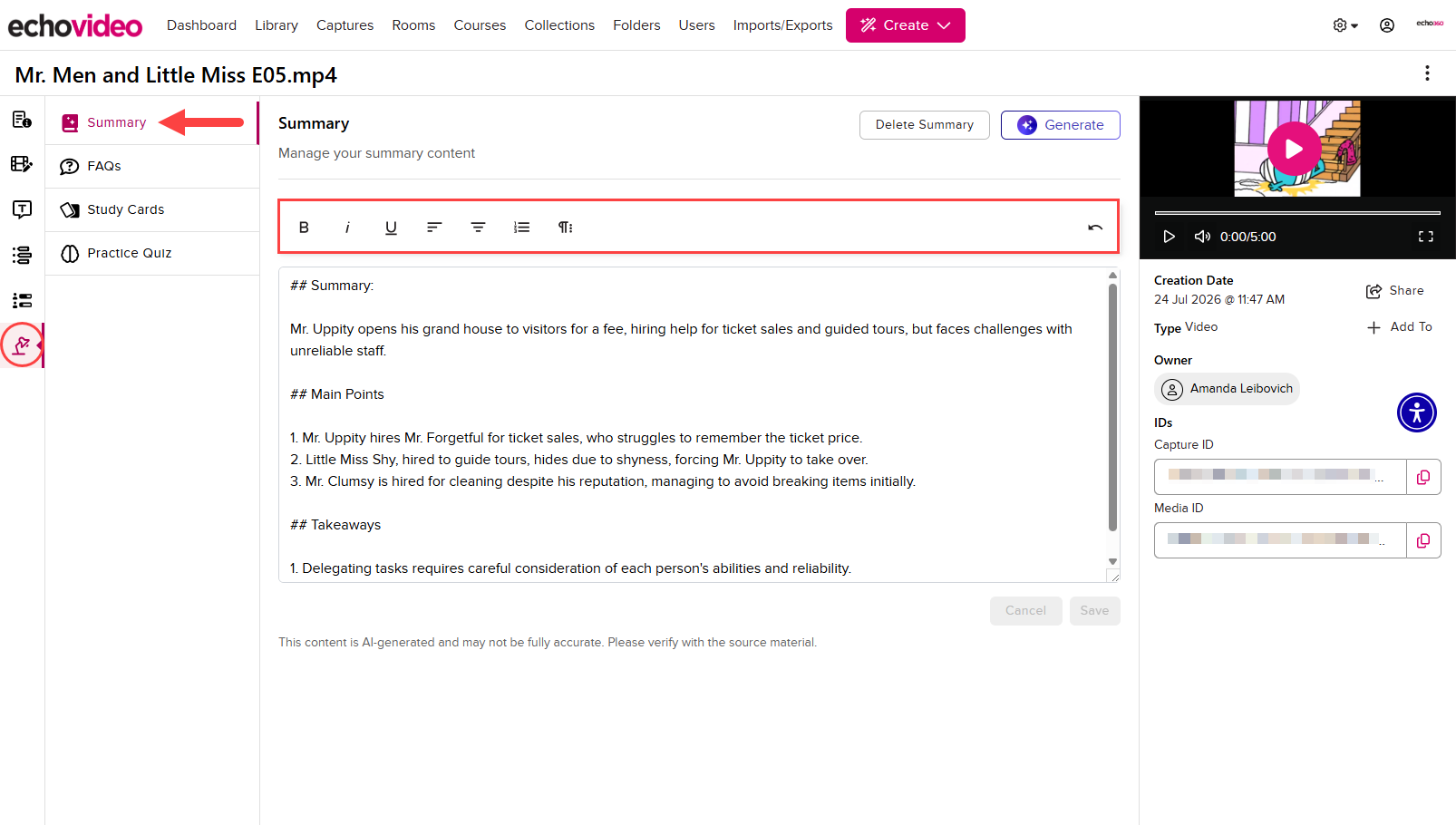Screen dimensions: 1456x825
Task: Generate a new AI summary
Action: (1060, 125)
